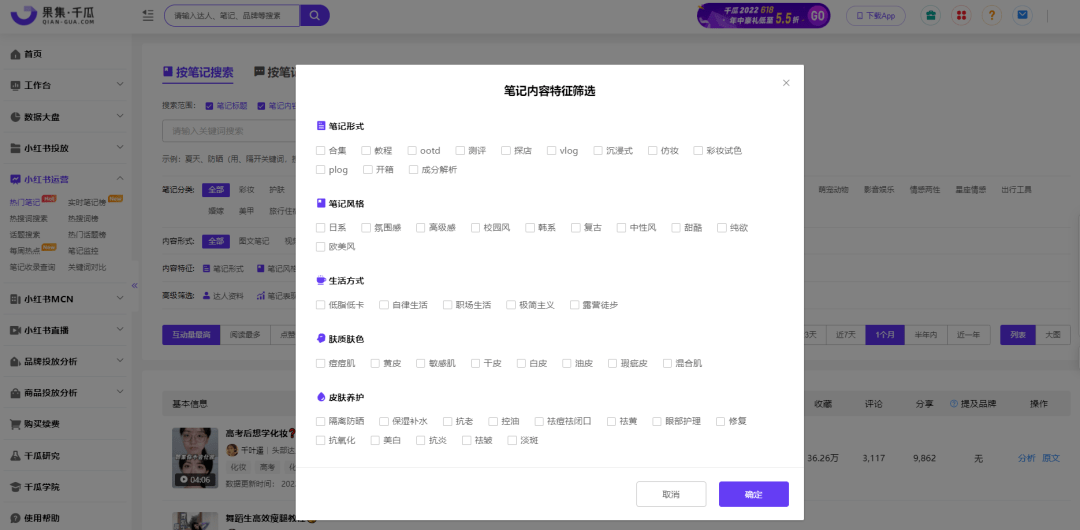The width and height of the screenshot is (1080, 530).
Task: Open the blue mail messages icon
Action: point(1023,15)
